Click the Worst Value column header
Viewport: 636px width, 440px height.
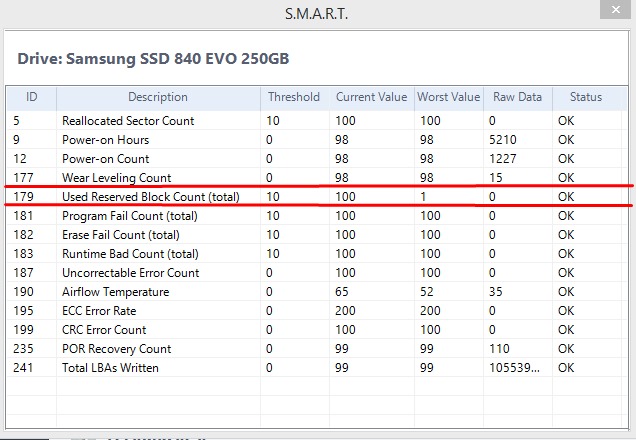tap(449, 97)
